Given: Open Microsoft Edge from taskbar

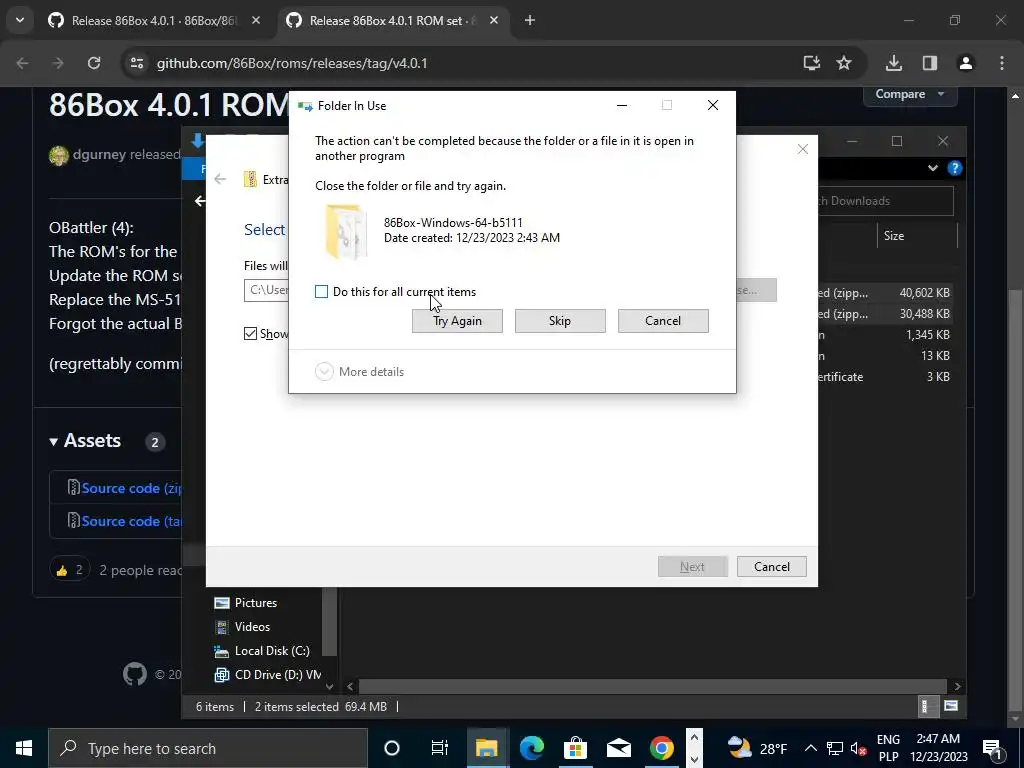Looking at the screenshot, I should coord(532,748).
